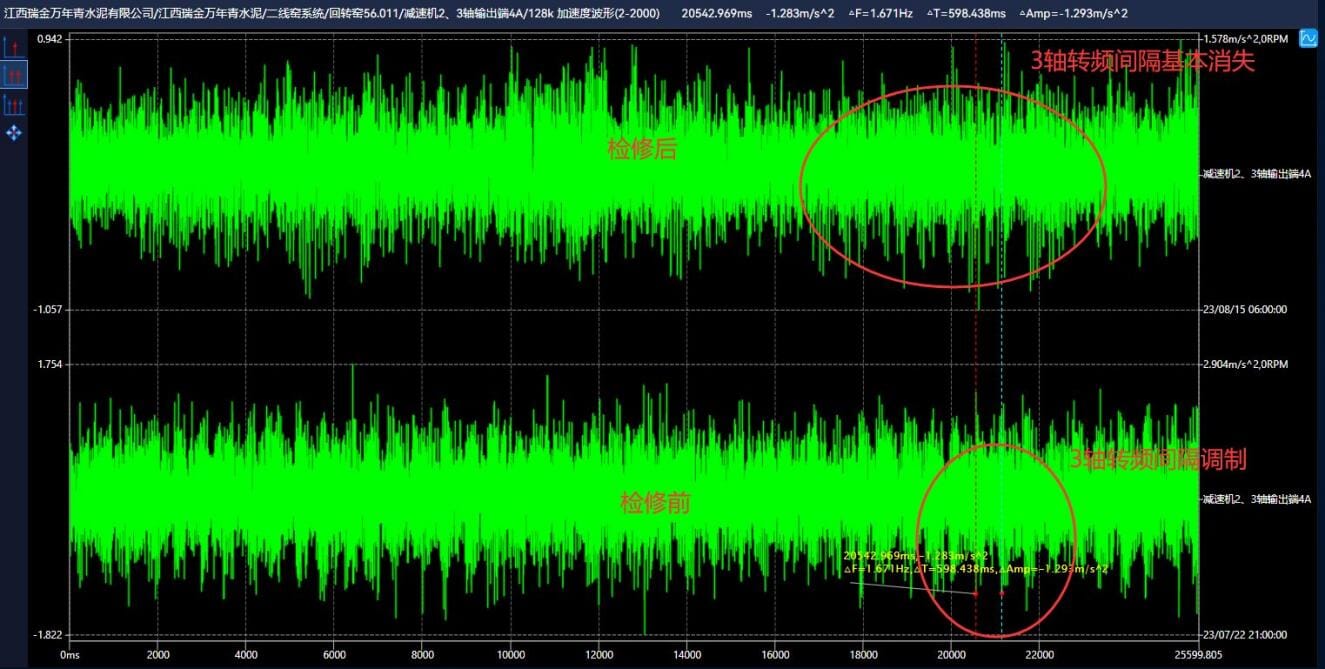Click the 23/08/15 06:00:00 timestamp label
Viewport: 1325px width, 669px height.
pos(1244,310)
